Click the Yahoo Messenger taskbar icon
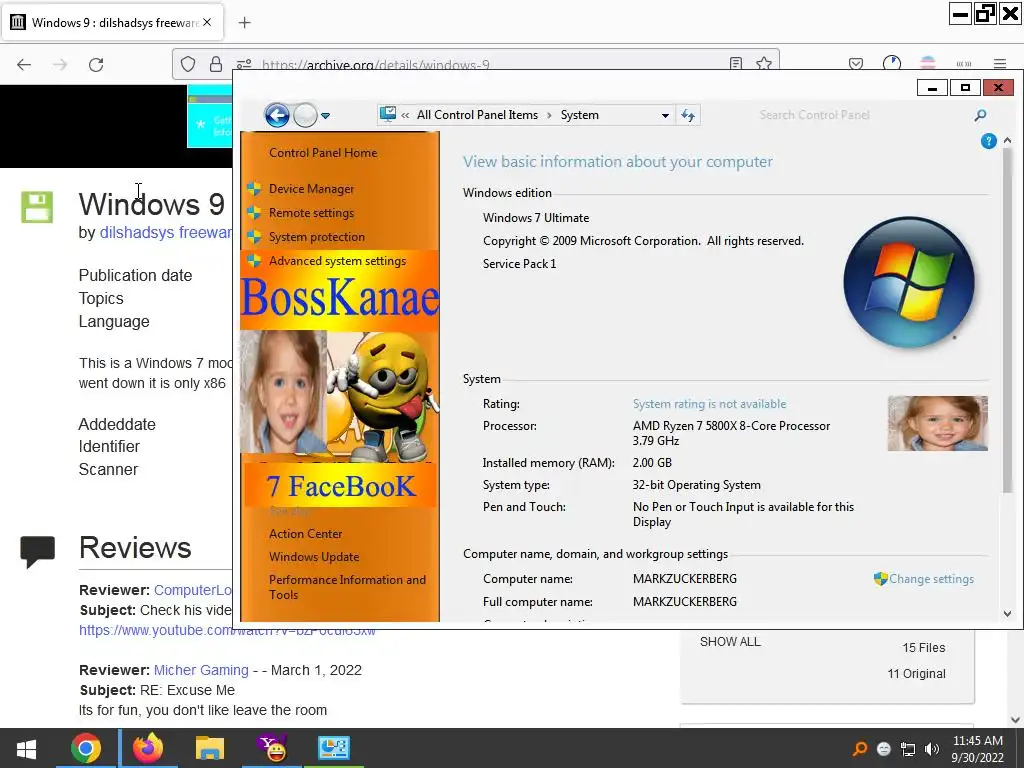This screenshot has height=768, width=1024. (272, 748)
